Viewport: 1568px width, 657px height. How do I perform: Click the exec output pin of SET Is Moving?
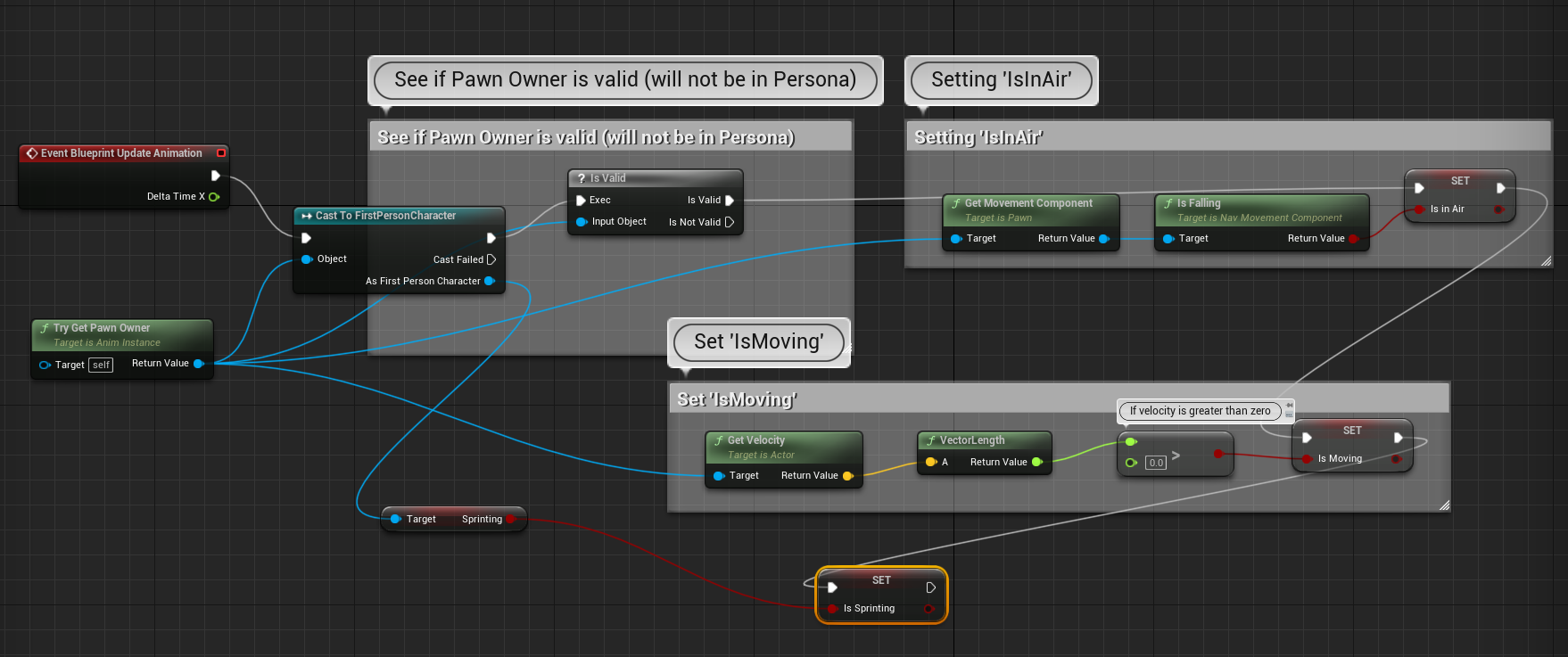point(1398,438)
